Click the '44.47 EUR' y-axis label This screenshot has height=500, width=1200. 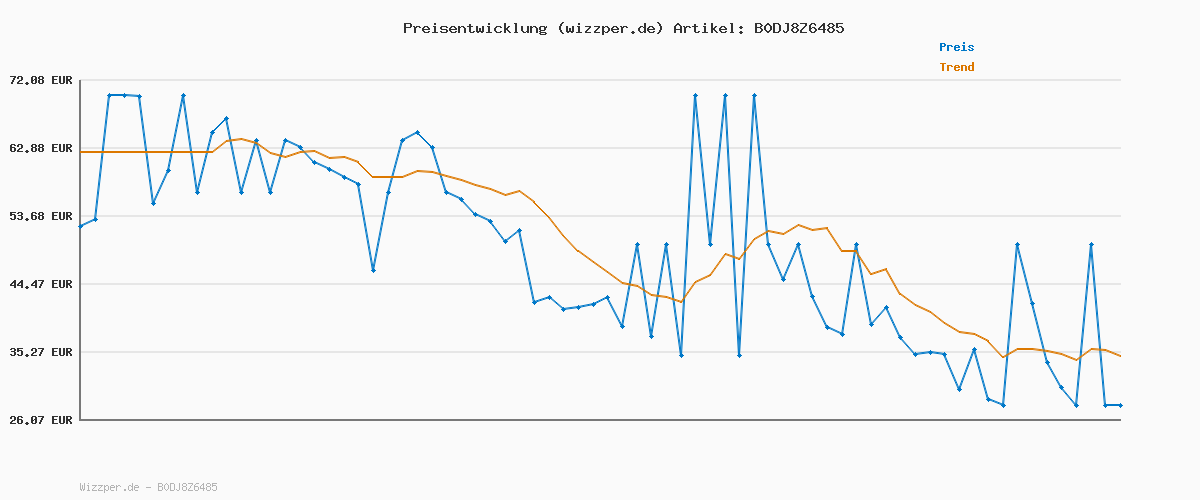(41, 284)
